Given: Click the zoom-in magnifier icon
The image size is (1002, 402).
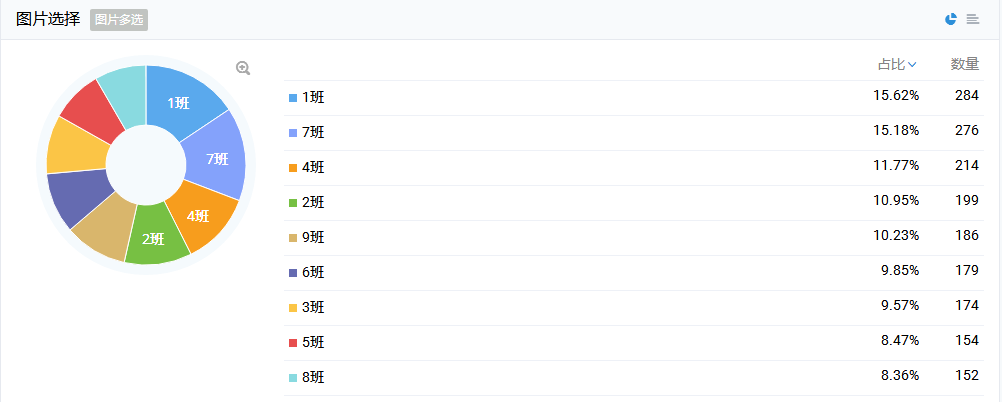Looking at the screenshot, I should click(x=242, y=68).
